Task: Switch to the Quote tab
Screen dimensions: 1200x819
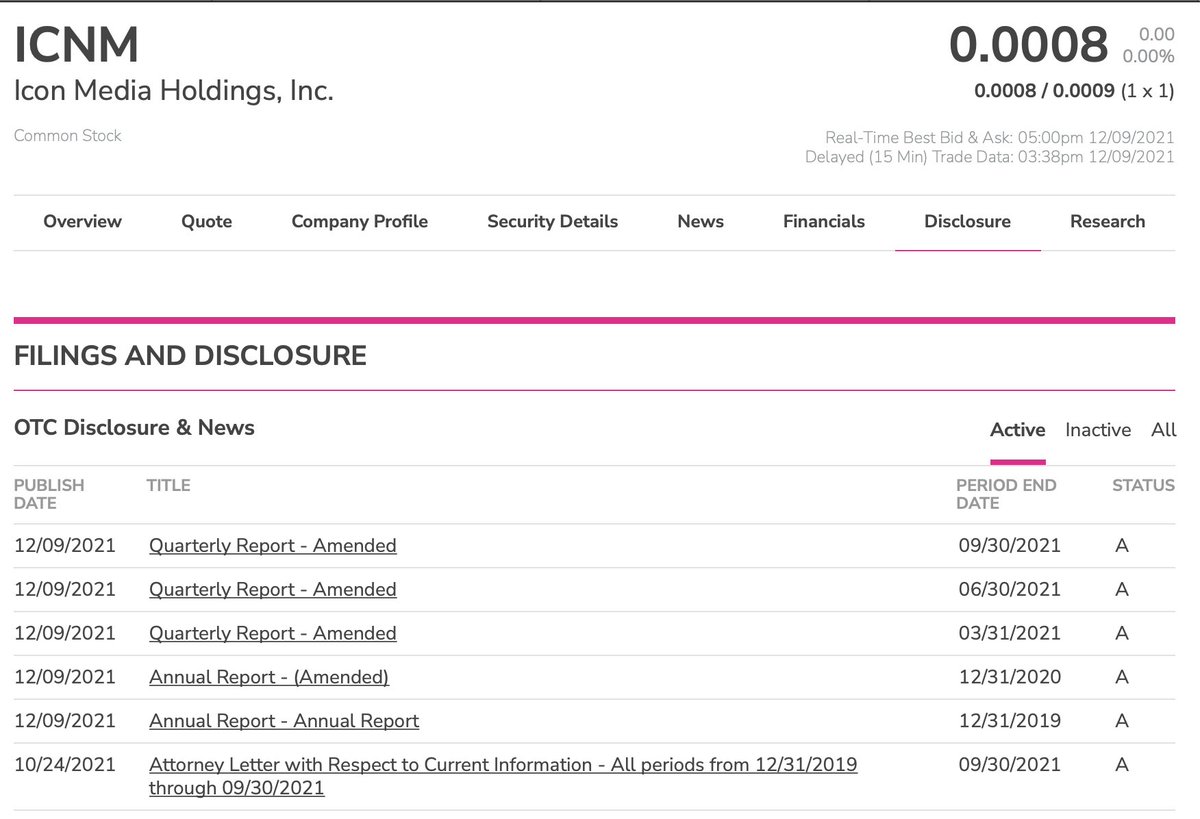Action: 207,222
